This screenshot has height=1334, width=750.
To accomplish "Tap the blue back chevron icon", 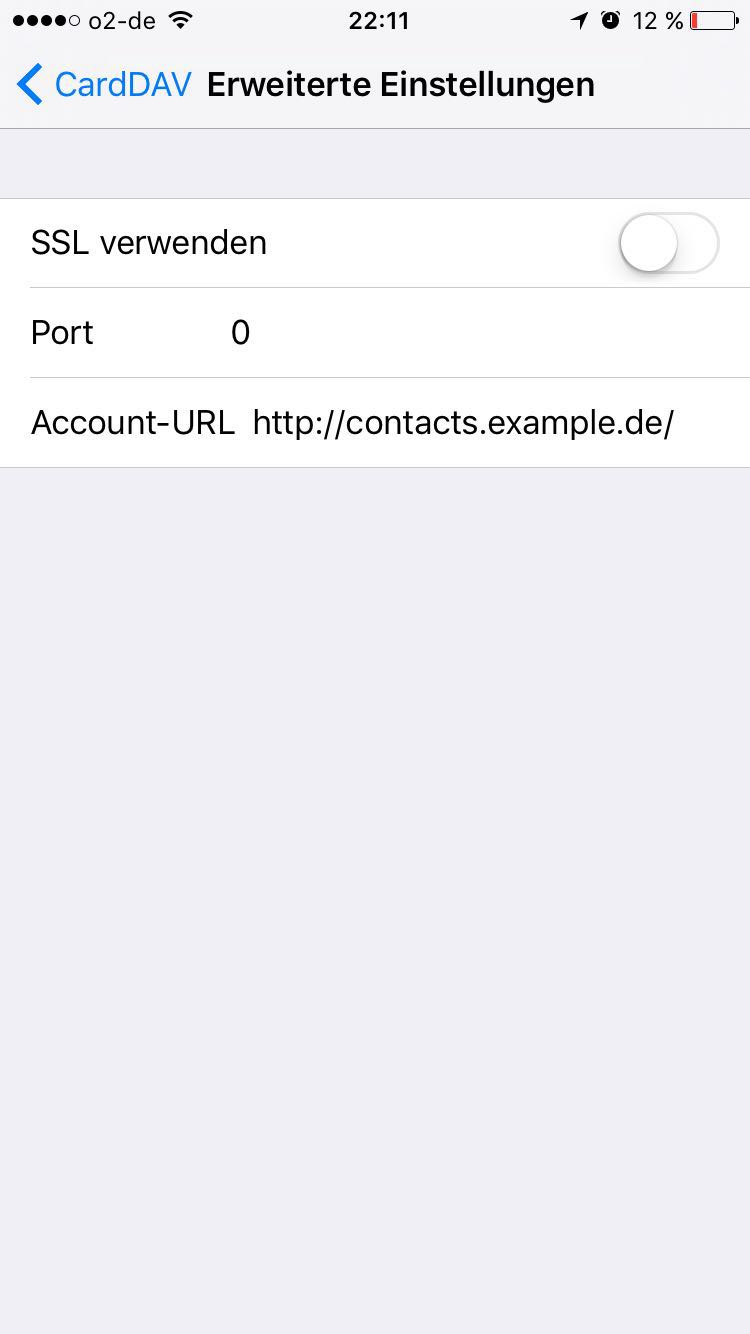I will (30, 85).
